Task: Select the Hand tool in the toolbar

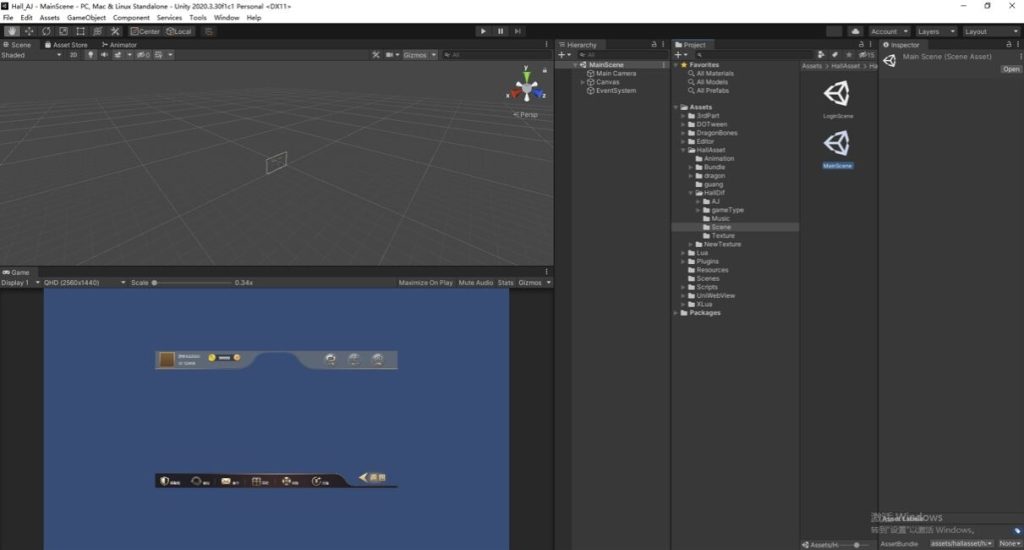Action: (11, 31)
